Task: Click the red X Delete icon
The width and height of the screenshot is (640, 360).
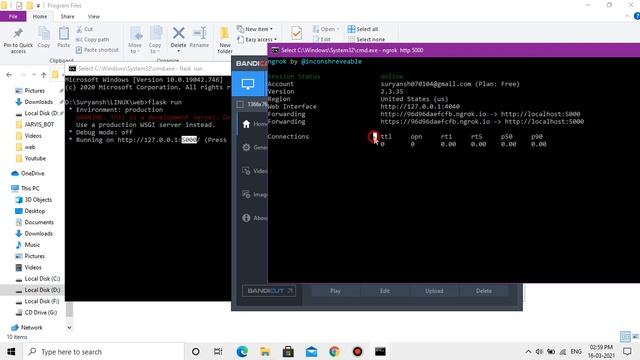Action: 178,33
